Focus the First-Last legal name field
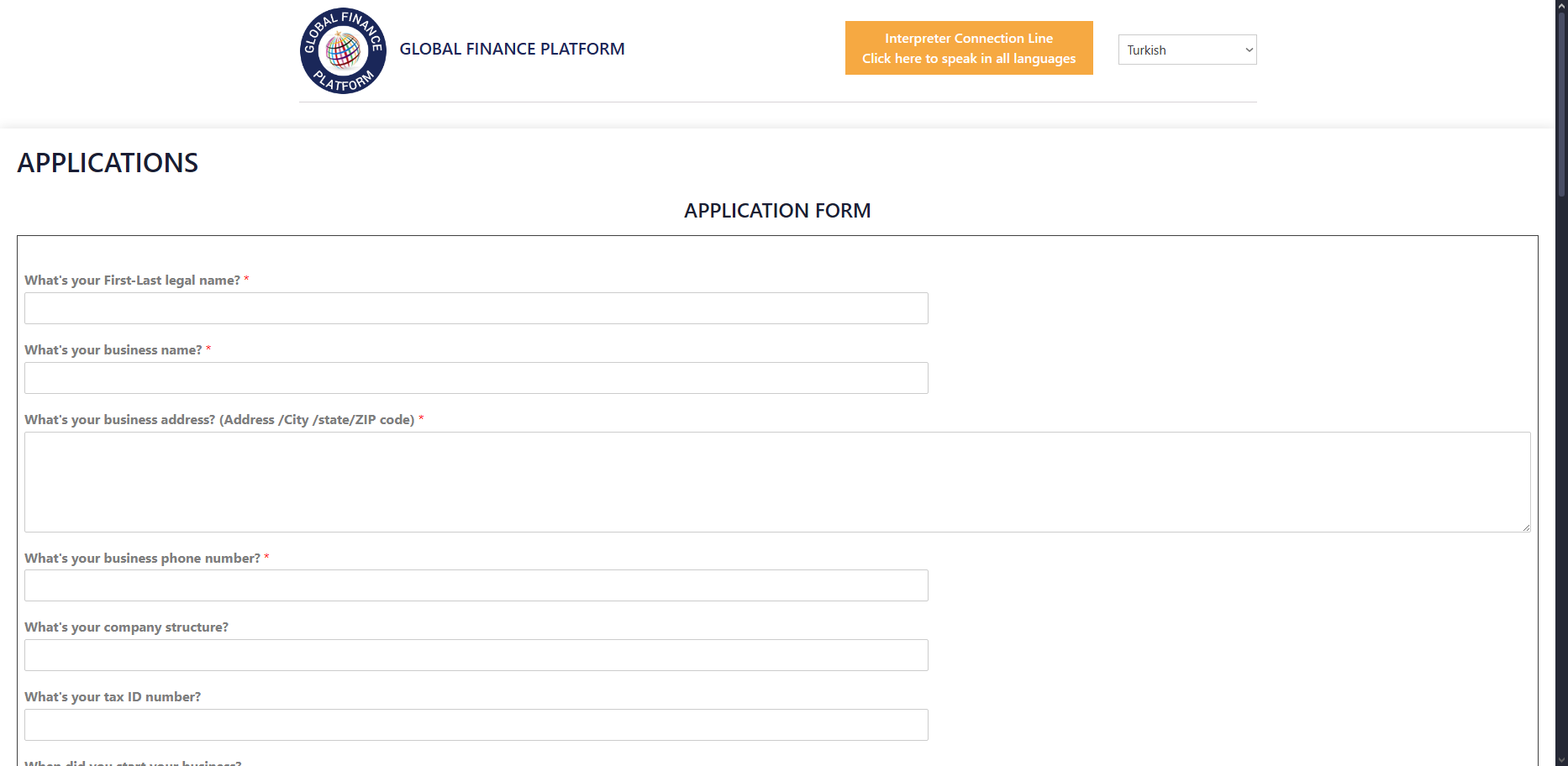 (x=476, y=308)
